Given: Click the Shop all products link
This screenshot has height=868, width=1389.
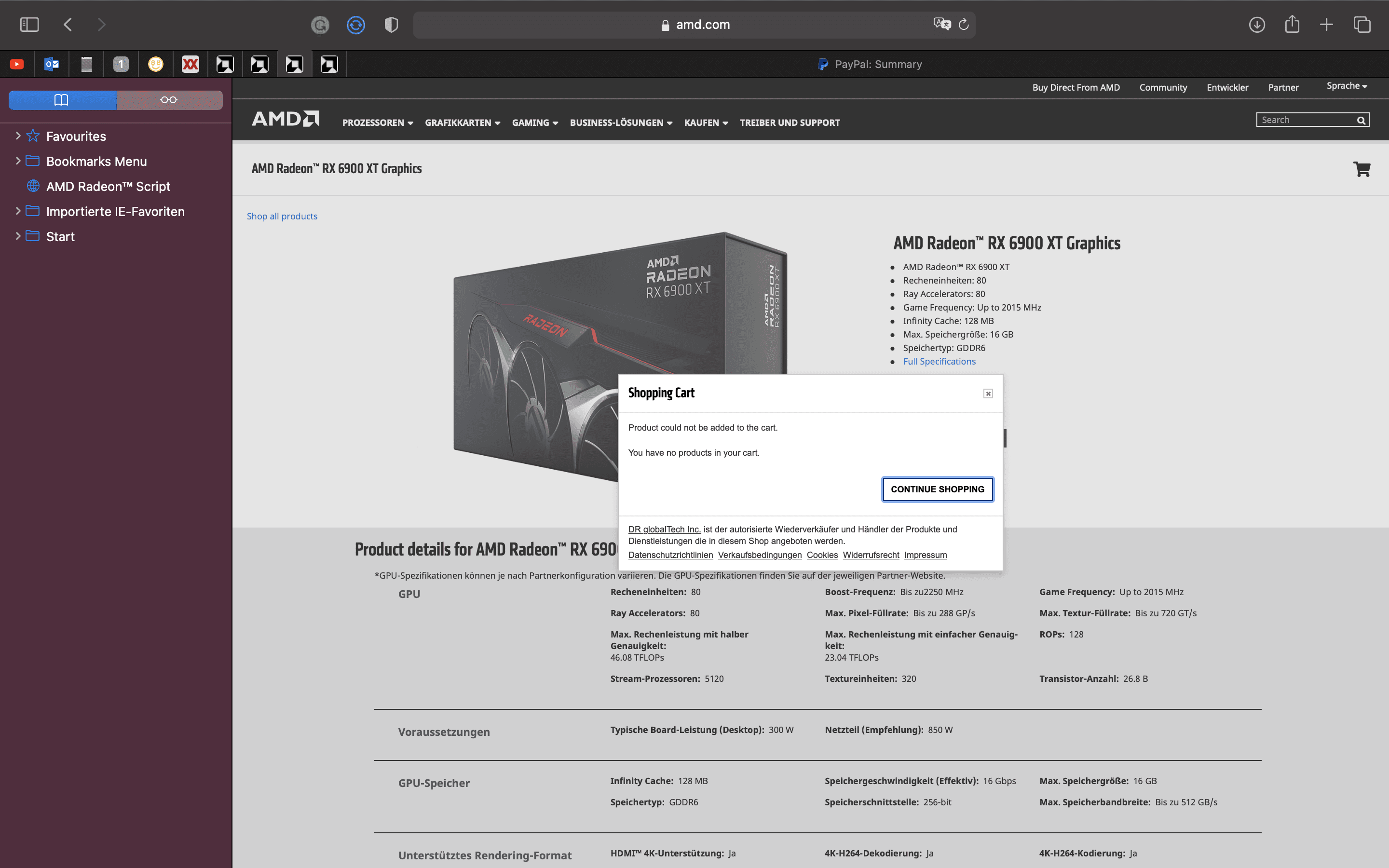Looking at the screenshot, I should click(282, 217).
